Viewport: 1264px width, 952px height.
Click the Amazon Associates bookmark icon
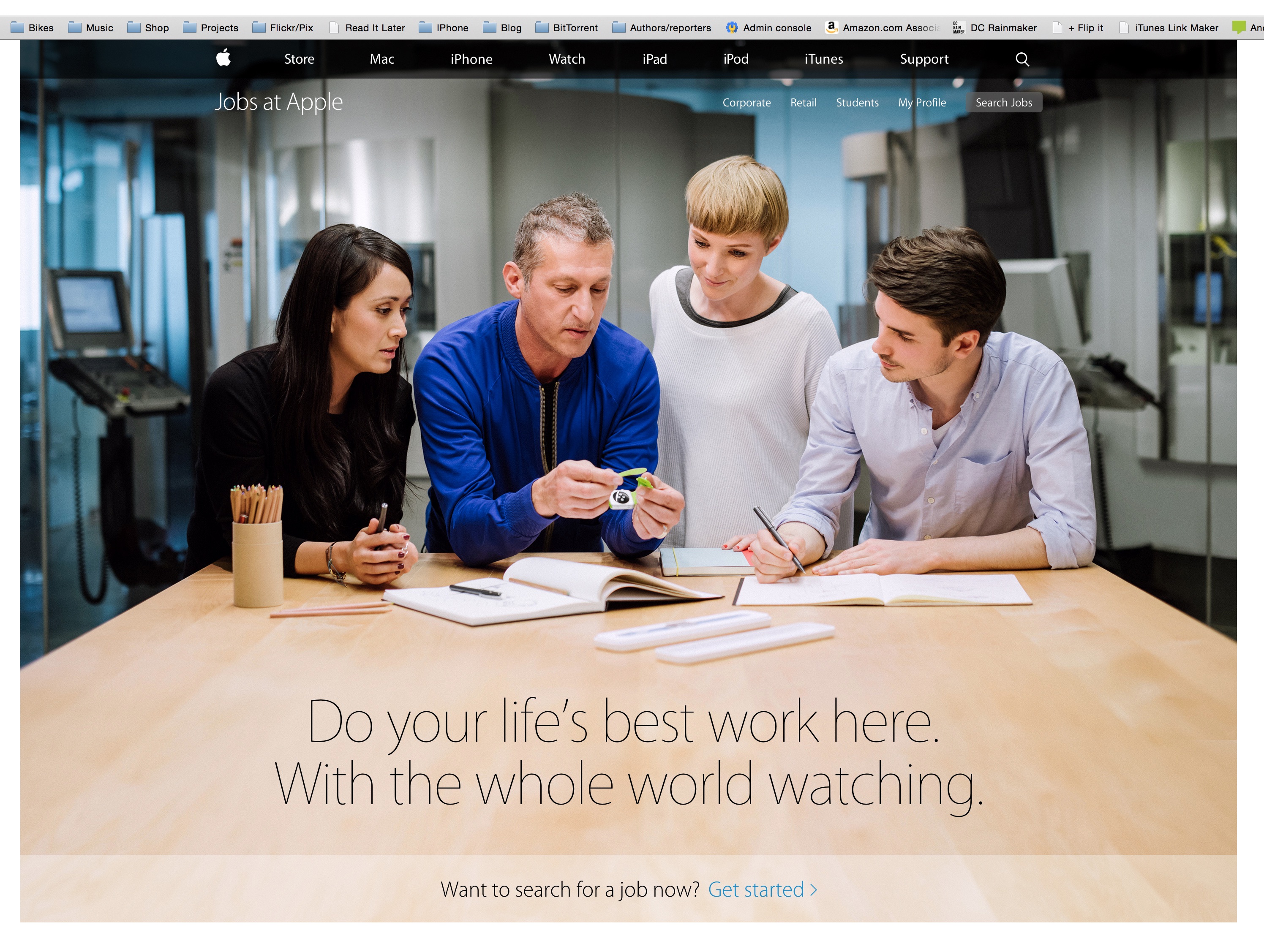tap(833, 25)
